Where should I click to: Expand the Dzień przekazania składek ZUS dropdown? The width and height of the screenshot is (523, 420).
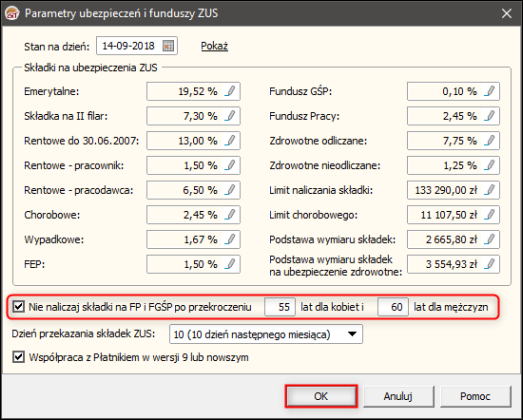[266, 334]
